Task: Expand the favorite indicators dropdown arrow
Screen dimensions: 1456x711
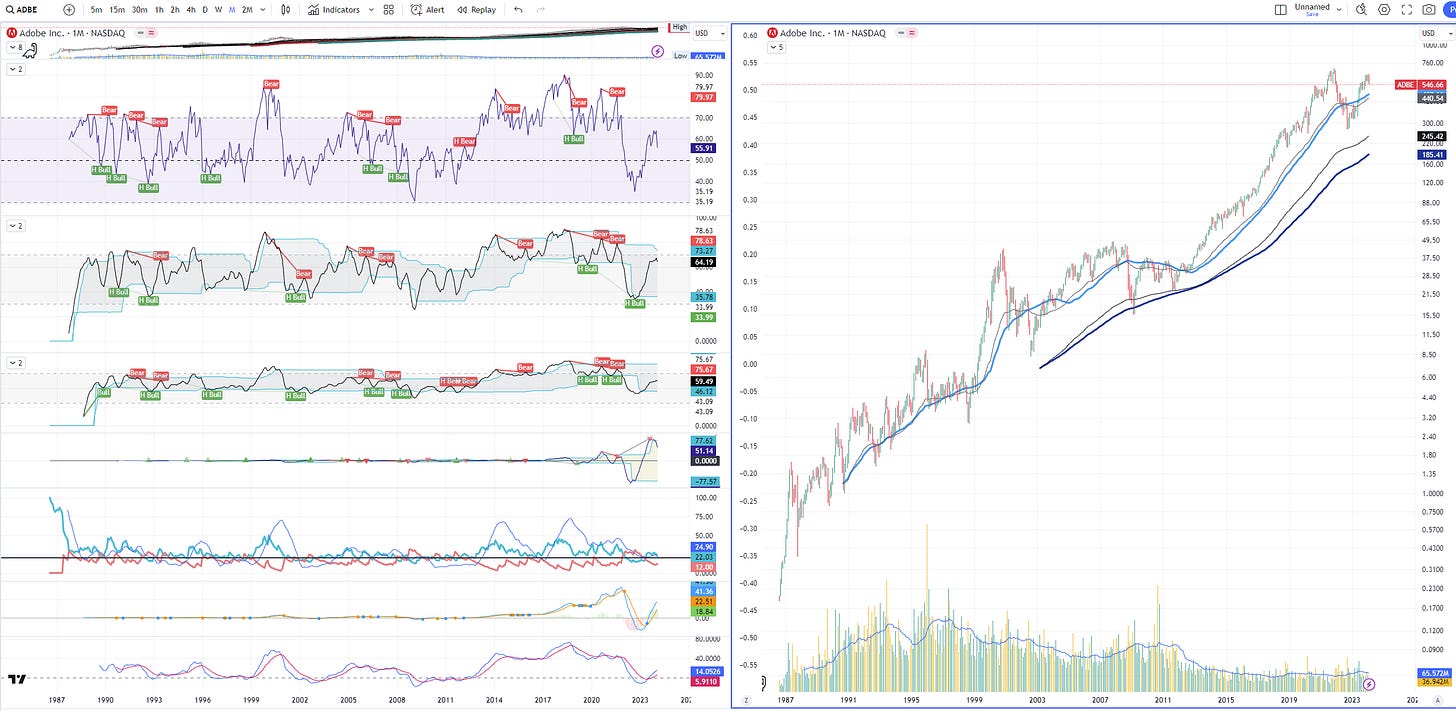Action: 371,9
